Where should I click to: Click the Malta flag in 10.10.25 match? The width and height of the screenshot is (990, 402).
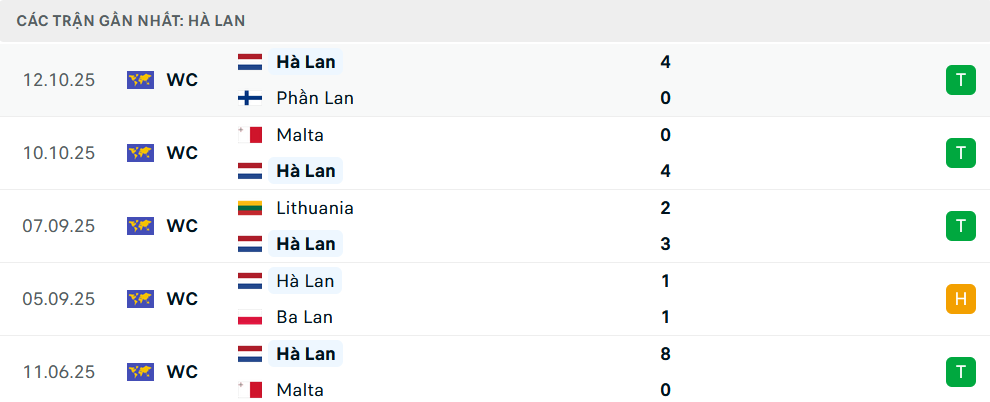[x=249, y=135]
